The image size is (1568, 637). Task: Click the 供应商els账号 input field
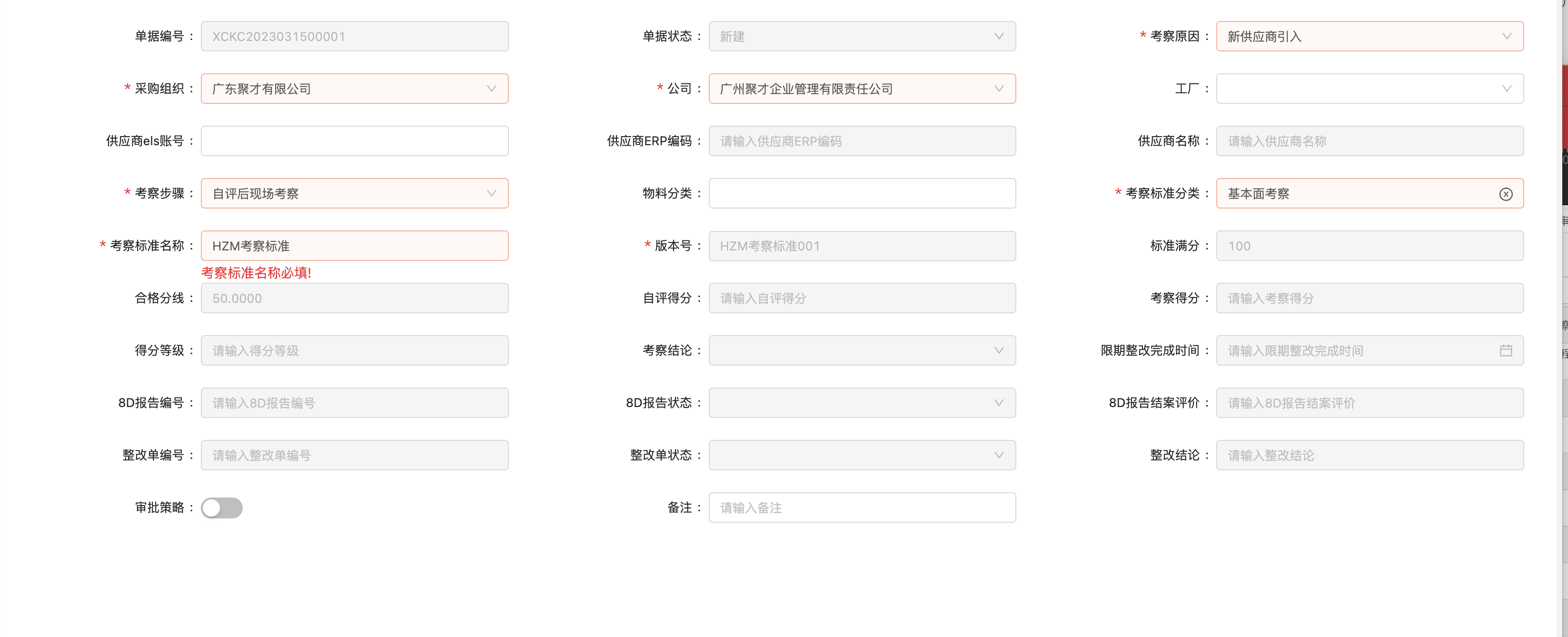(x=354, y=141)
